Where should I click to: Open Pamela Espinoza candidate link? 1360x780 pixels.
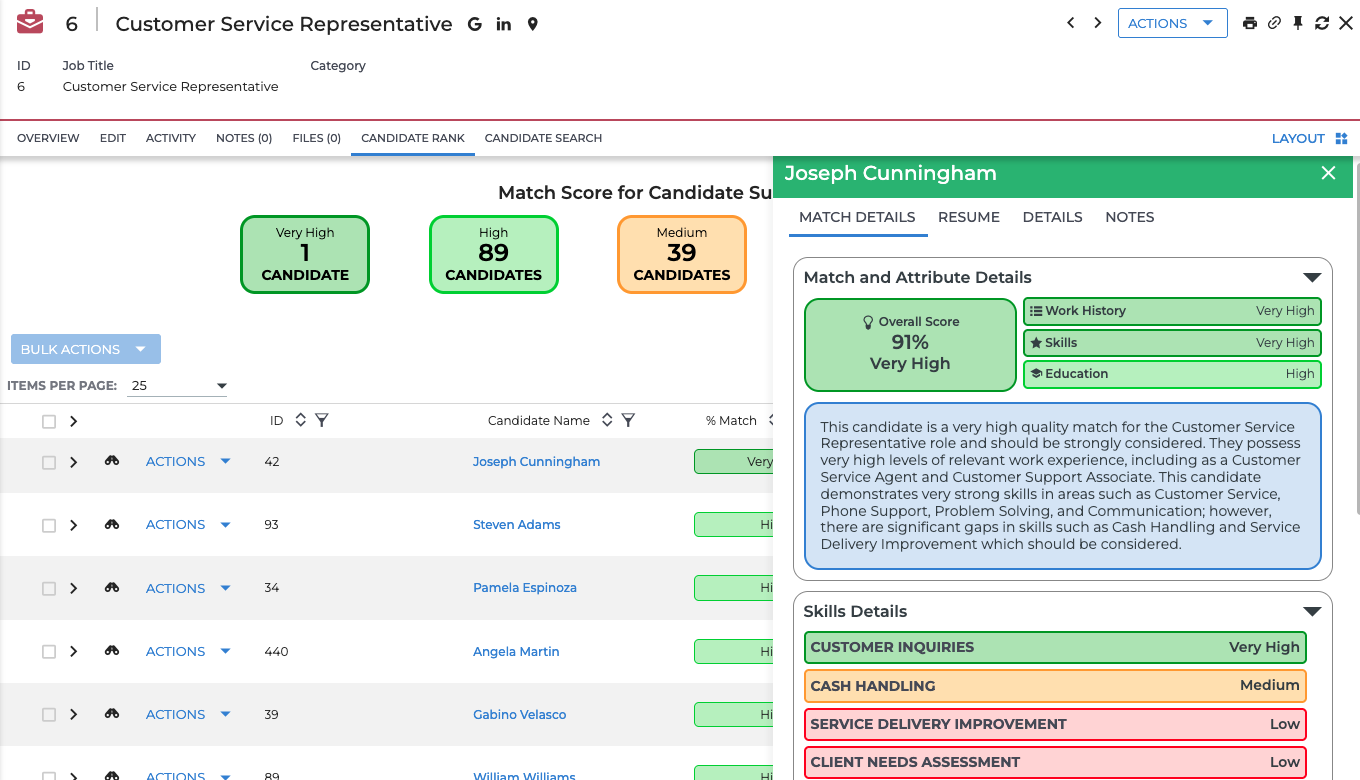click(x=525, y=588)
